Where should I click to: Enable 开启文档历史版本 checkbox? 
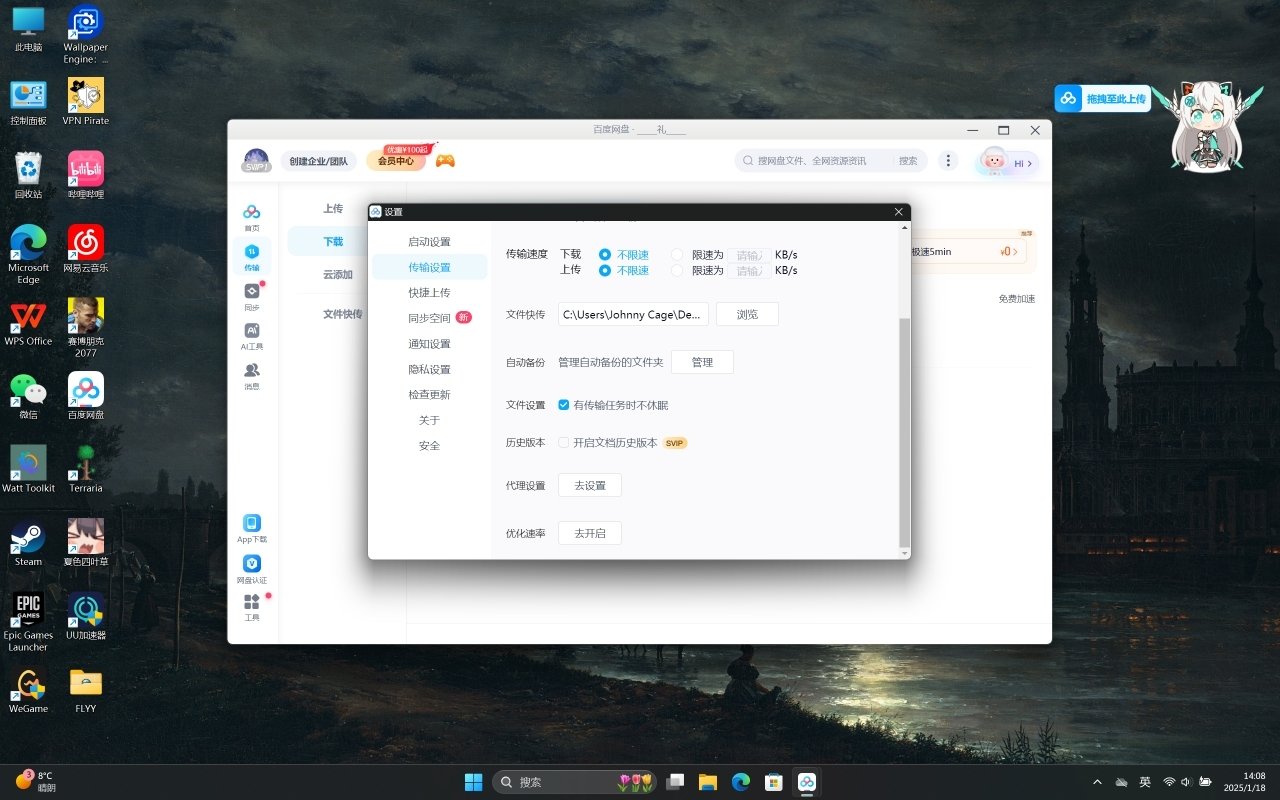point(564,442)
